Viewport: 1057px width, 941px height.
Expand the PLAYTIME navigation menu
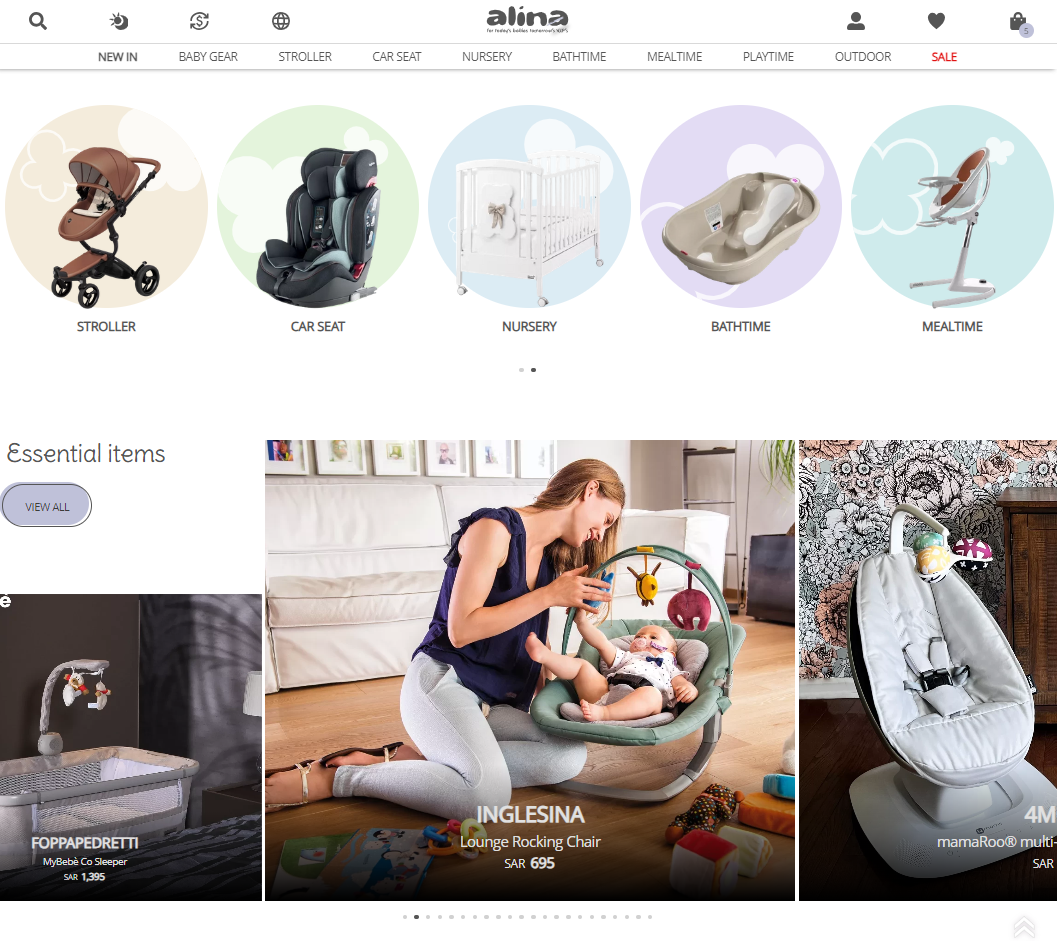coord(768,57)
